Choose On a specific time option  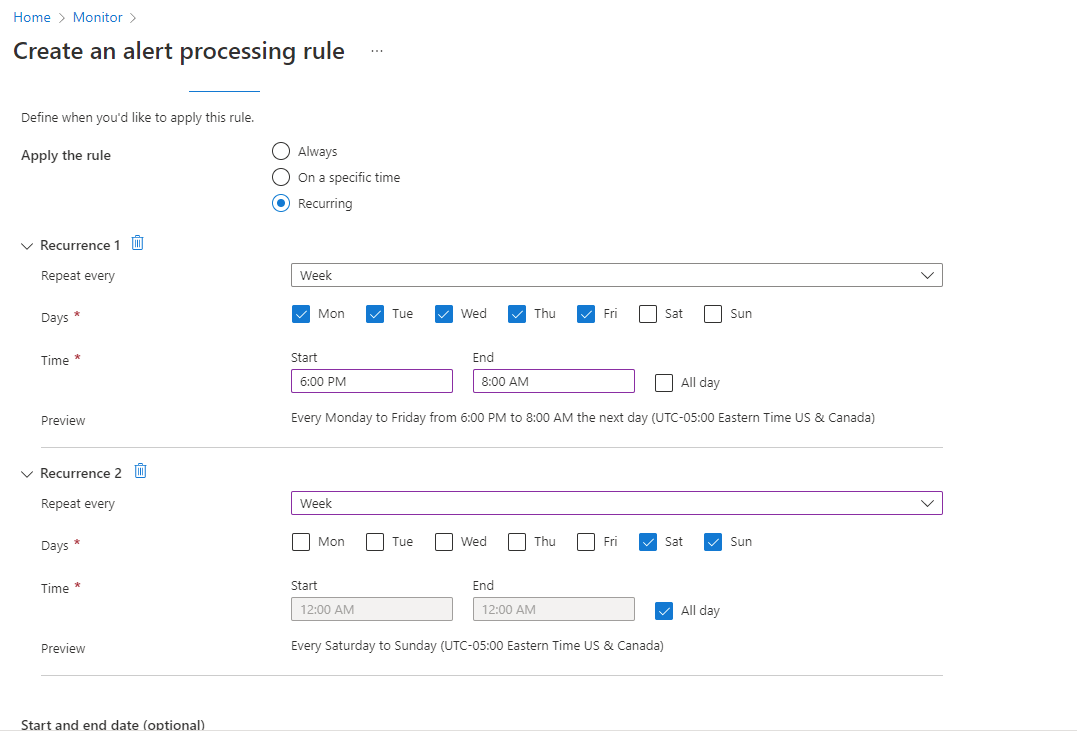pyautogui.click(x=281, y=177)
